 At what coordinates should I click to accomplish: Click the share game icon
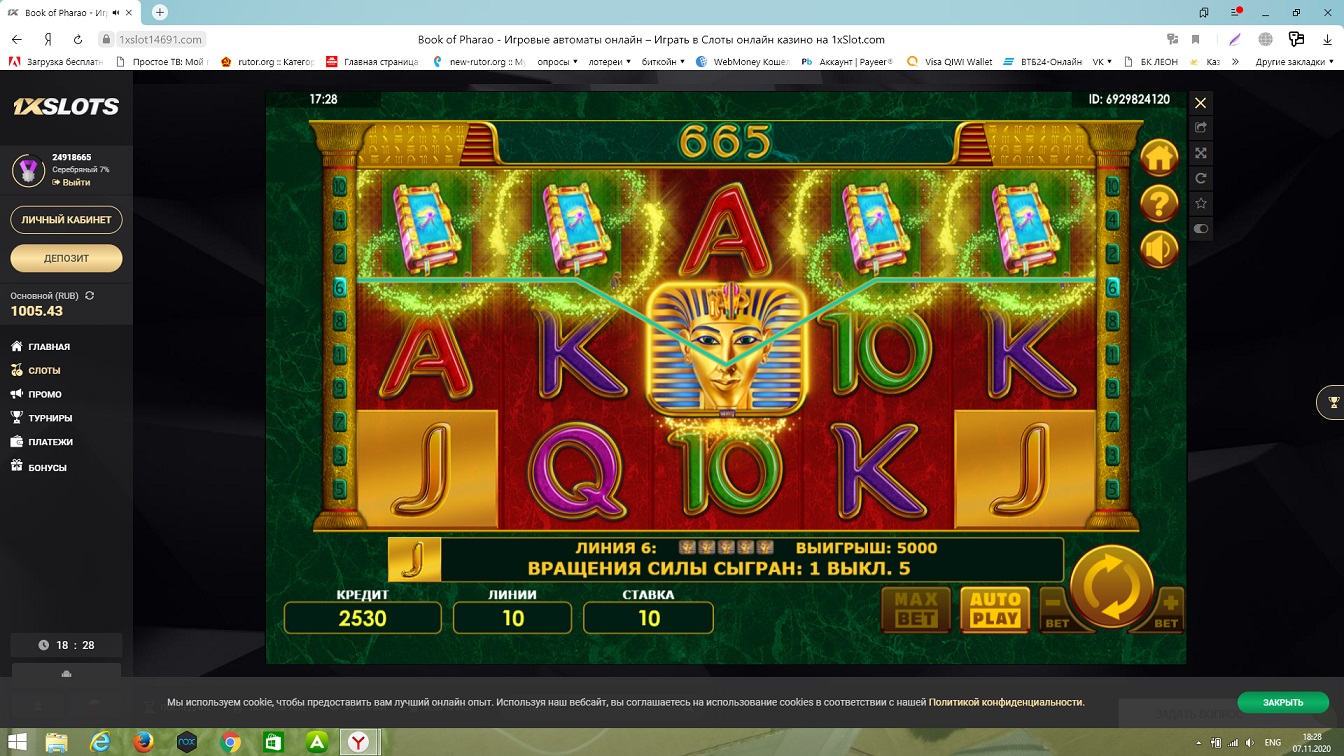pos(1201,128)
